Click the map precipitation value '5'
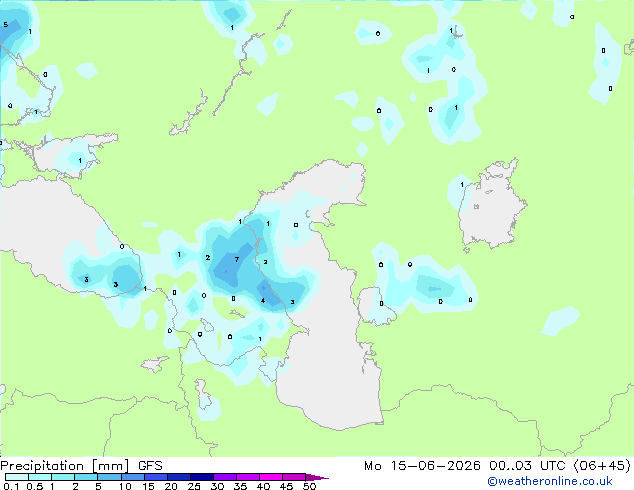Viewport: 634px width, 490px height. coord(6,25)
